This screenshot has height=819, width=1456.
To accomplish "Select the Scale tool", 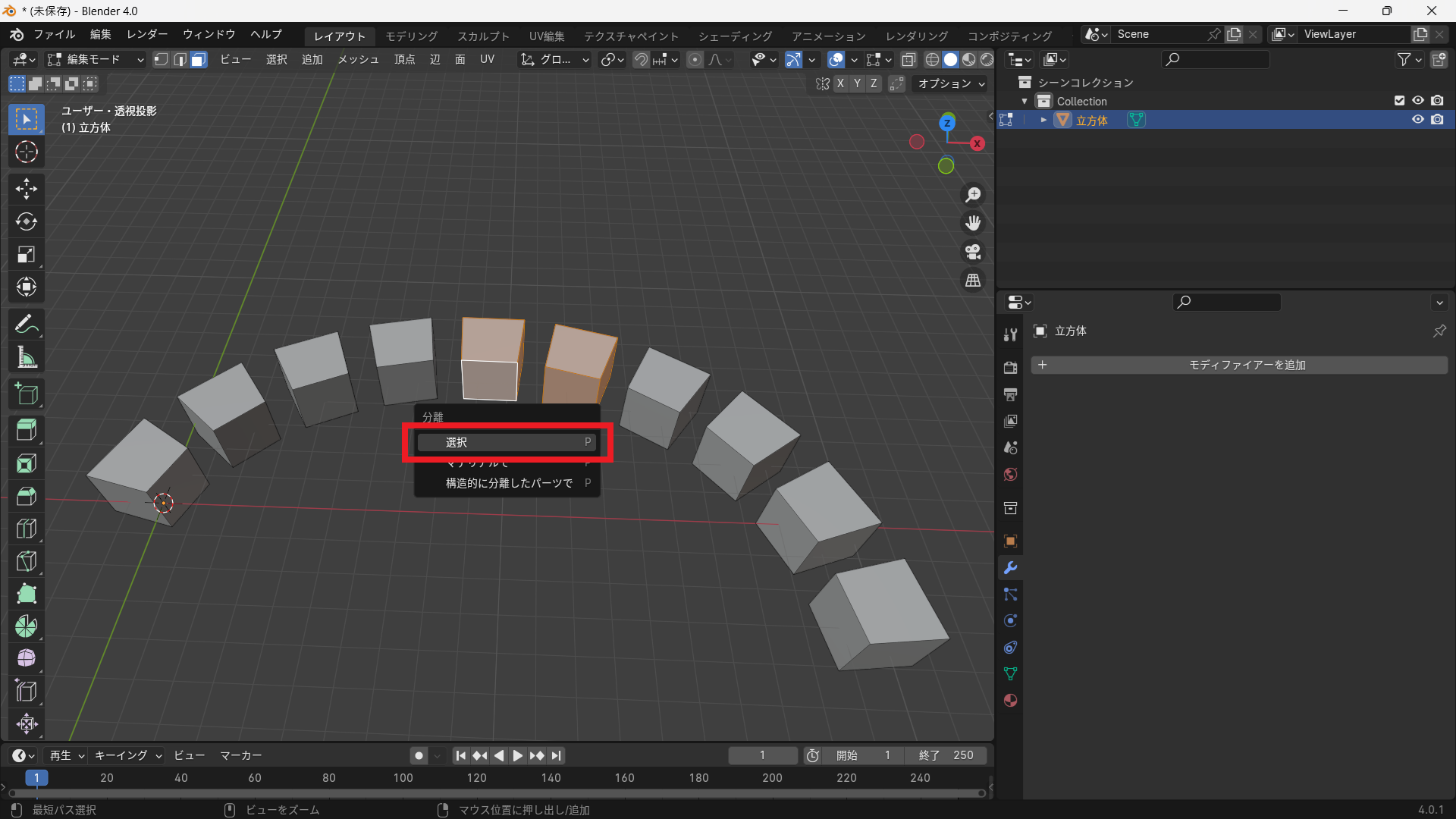I will (27, 254).
